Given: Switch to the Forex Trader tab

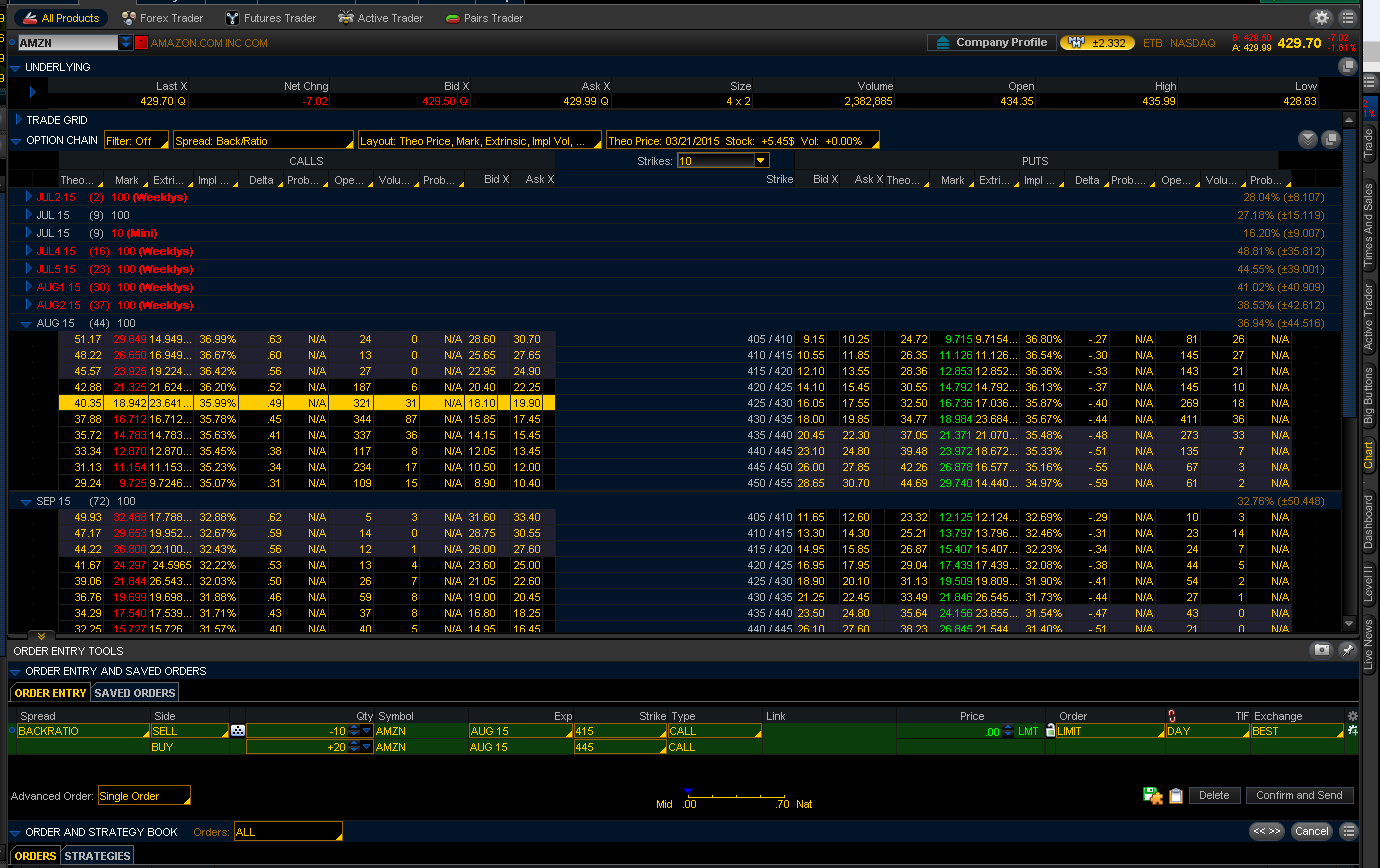Looking at the screenshot, I should pos(162,18).
